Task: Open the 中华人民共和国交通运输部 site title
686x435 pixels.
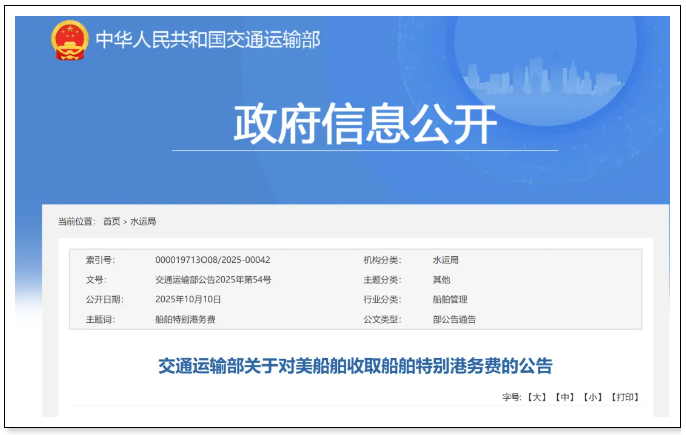Action: point(207,40)
